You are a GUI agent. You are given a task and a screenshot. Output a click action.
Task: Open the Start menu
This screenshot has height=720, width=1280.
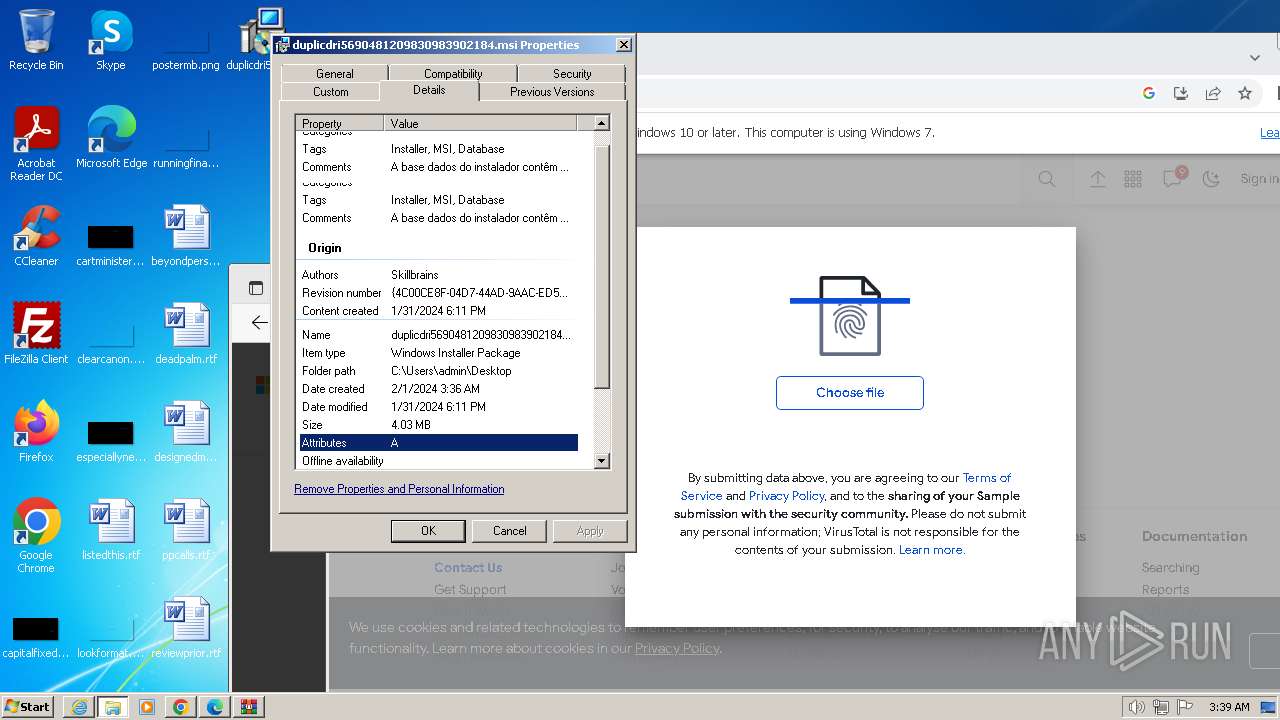click(28, 707)
